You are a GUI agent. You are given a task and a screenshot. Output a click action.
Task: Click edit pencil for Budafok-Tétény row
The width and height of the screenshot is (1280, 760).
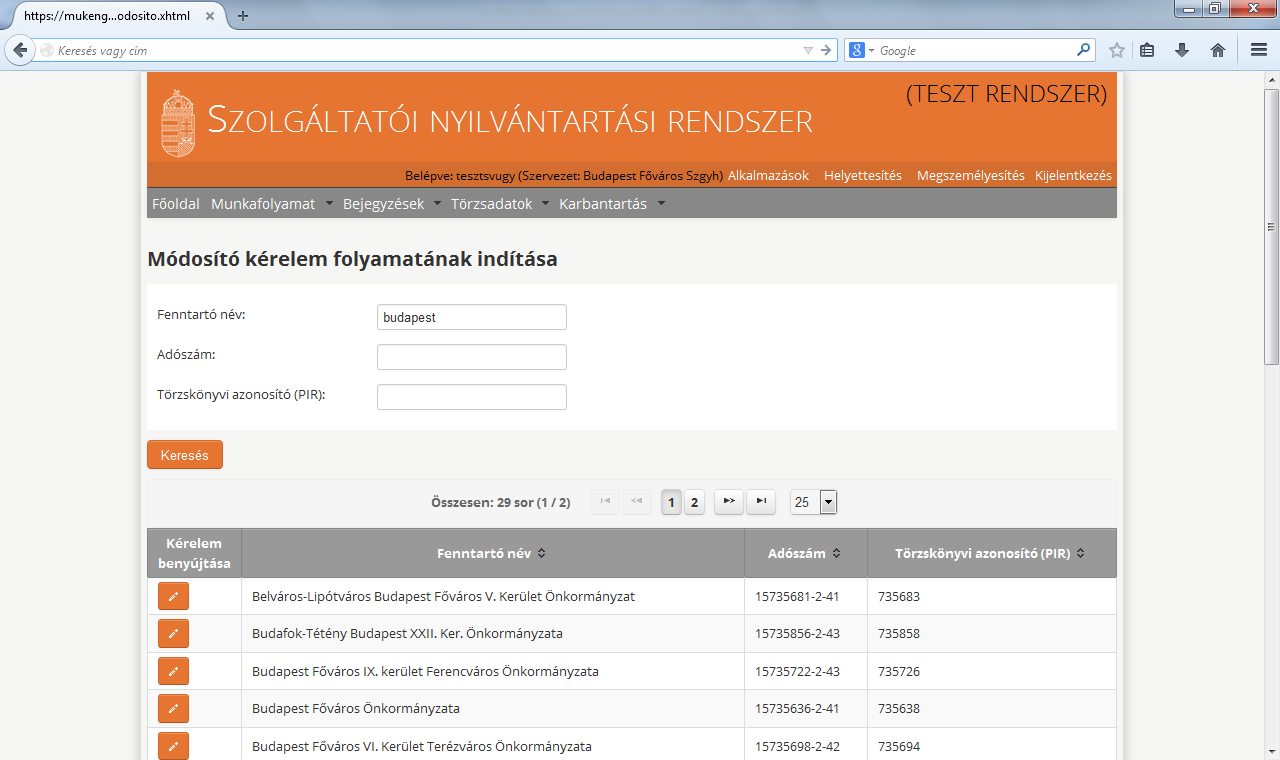pos(173,633)
